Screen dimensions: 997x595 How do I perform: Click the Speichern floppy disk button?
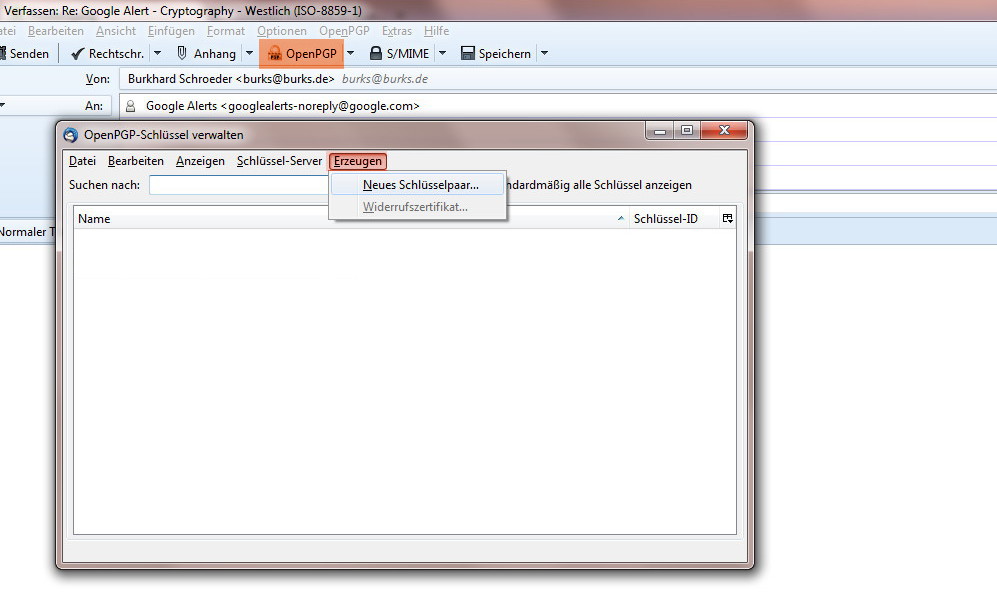point(496,54)
